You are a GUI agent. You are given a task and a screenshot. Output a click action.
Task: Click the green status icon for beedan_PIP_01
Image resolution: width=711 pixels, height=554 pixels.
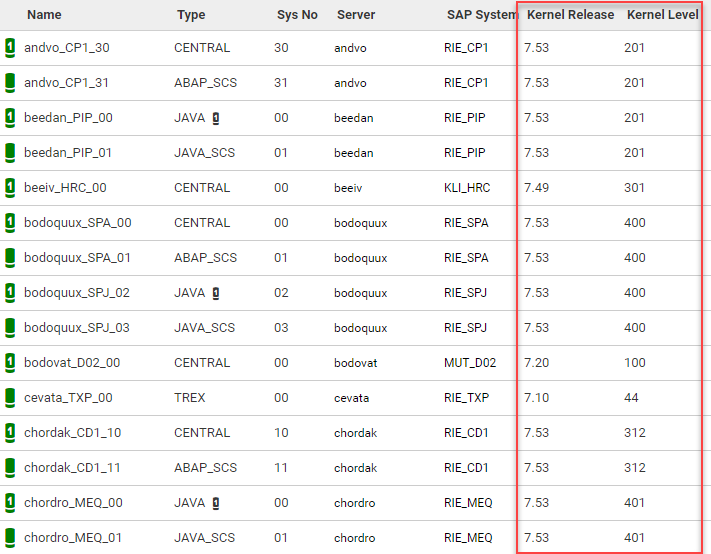pyautogui.click(x=10, y=152)
